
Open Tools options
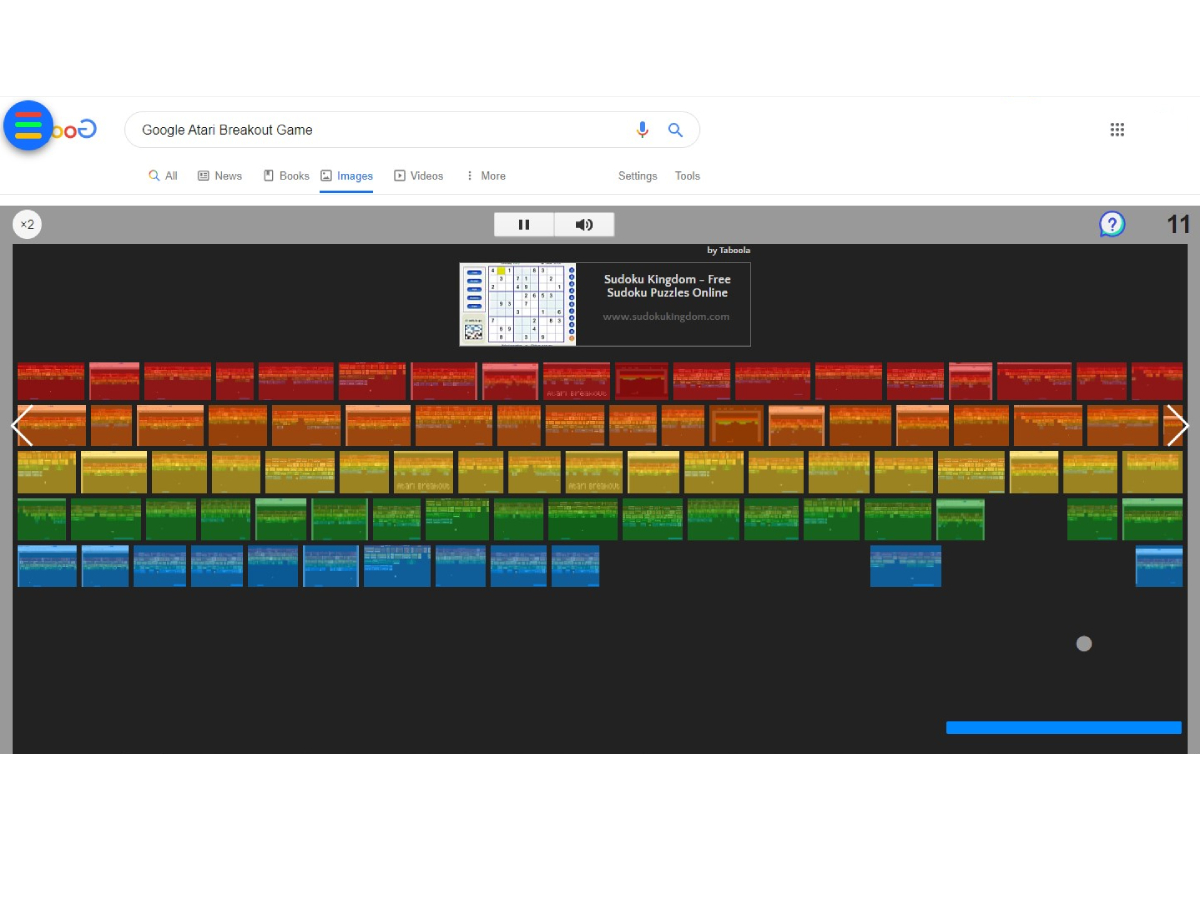coord(688,176)
